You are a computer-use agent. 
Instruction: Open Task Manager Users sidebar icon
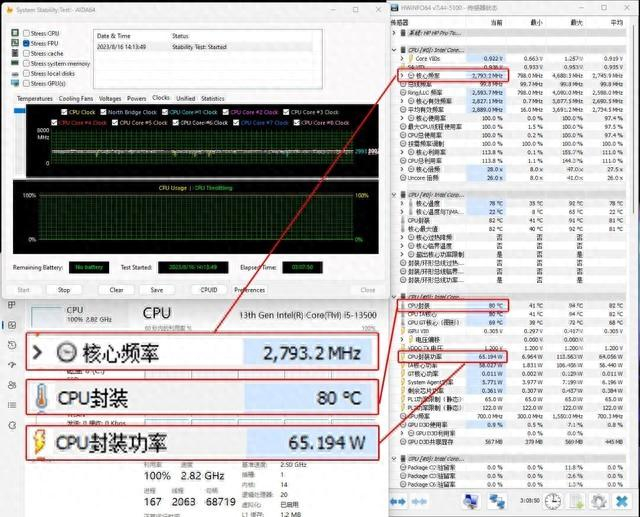(12, 385)
